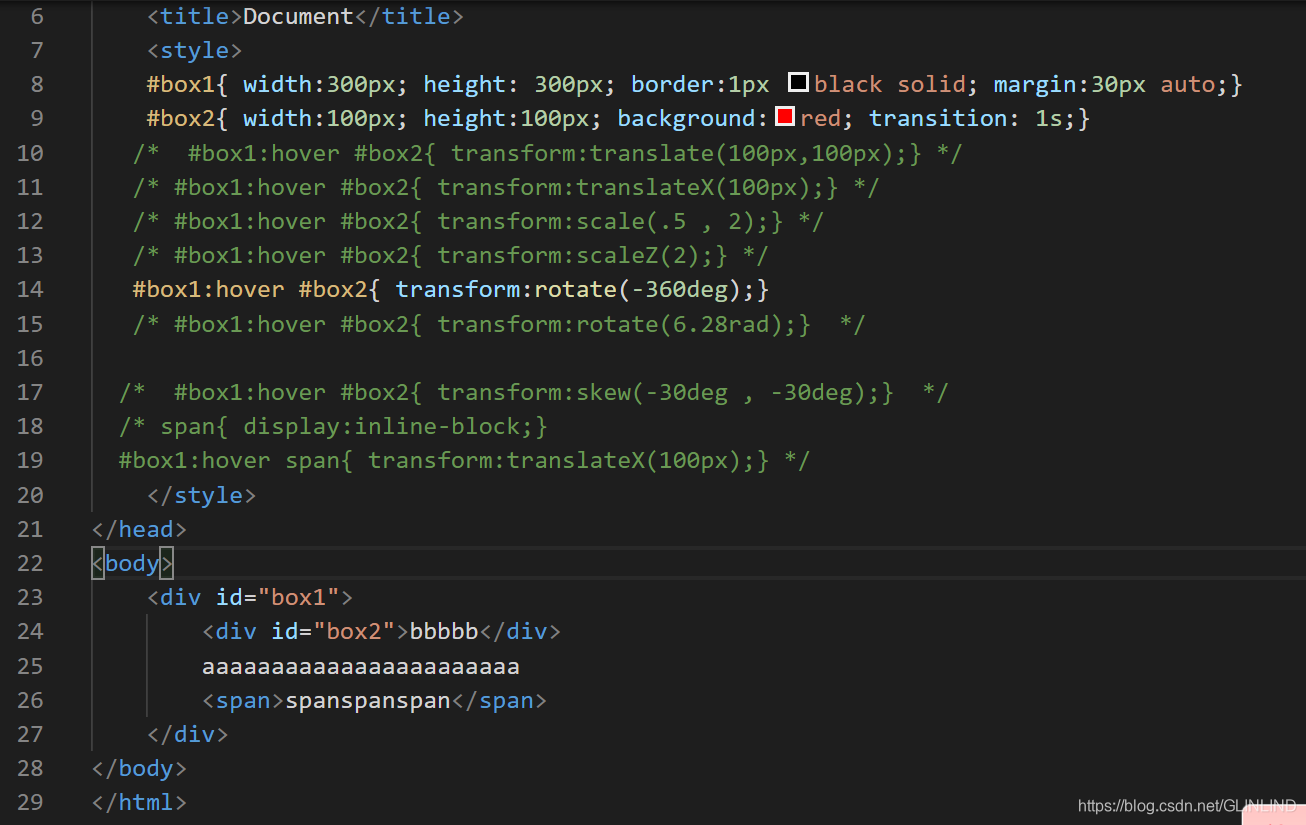
Task: Click the opening style tag on line 7
Action: pyautogui.click(x=195, y=50)
